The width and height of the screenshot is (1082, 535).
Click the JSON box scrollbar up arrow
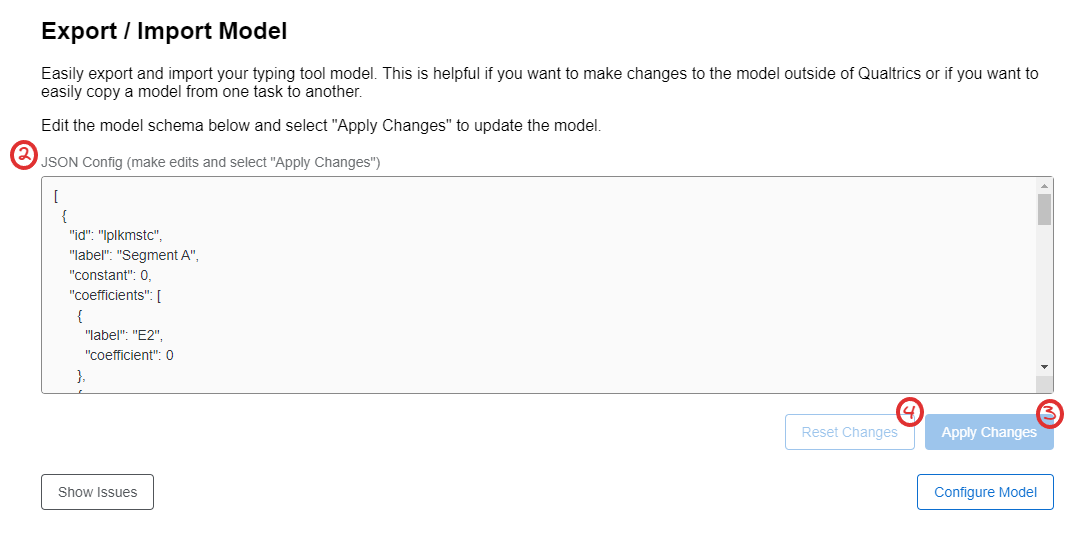pyautogui.click(x=1043, y=186)
